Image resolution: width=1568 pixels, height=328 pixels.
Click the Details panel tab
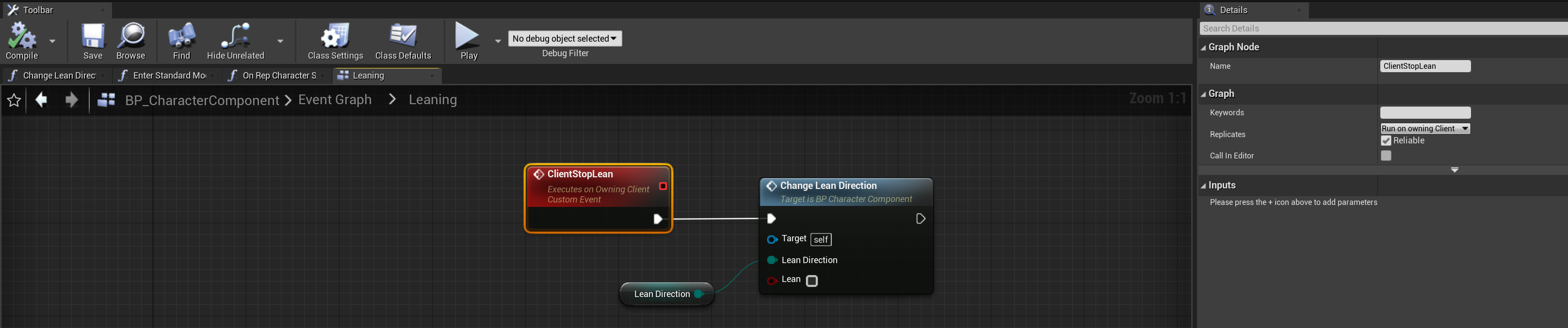(1254, 10)
